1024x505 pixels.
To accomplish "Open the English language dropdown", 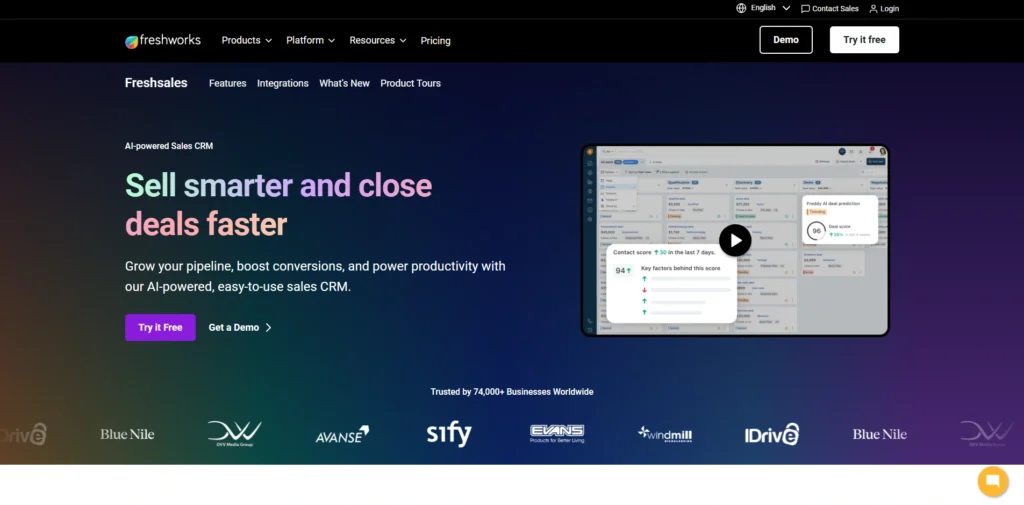I will pyautogui.click(x=771, y=8).
